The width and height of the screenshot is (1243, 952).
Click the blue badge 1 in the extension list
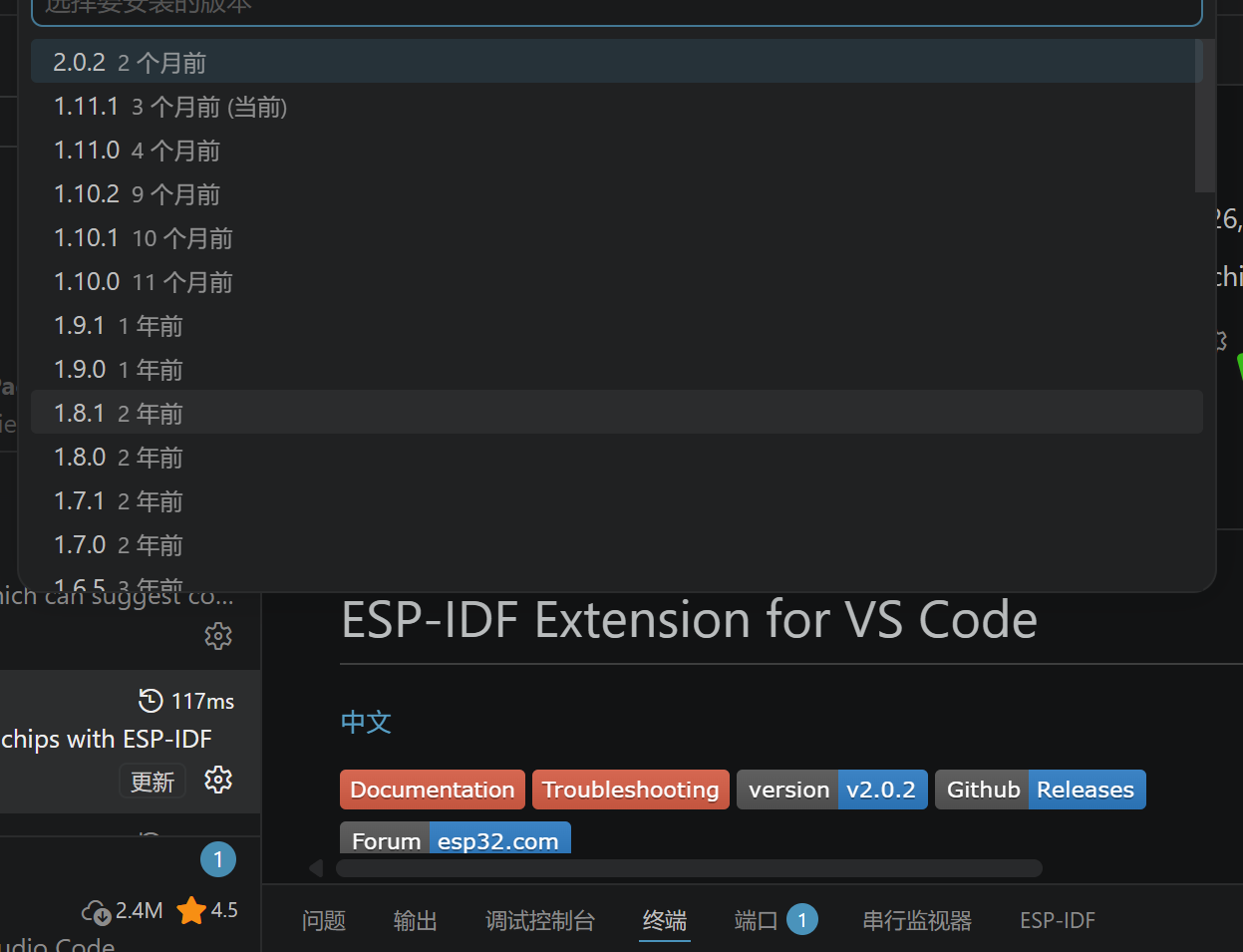[x=218, y=859]
